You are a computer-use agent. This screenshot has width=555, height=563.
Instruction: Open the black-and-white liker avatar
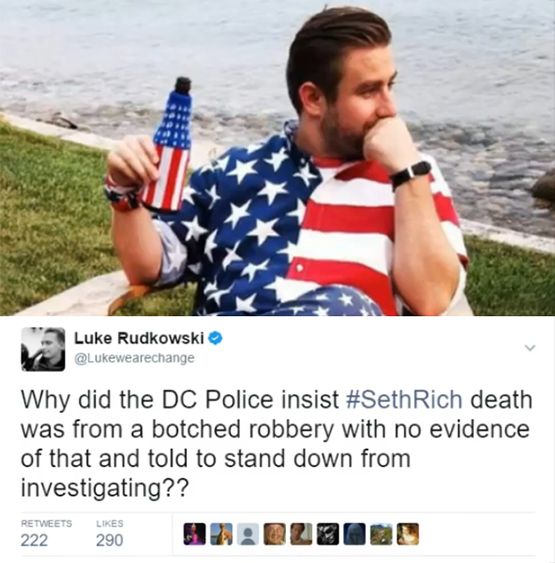click(328, 534)
